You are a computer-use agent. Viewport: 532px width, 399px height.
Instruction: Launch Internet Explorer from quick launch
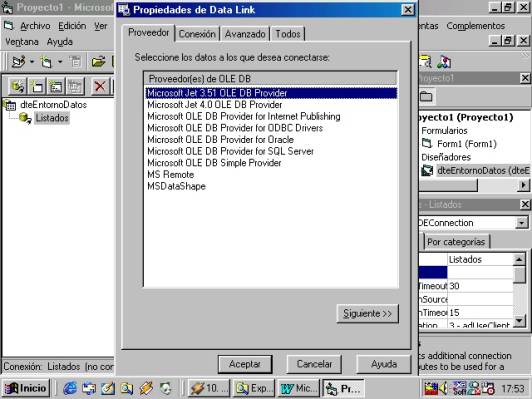pyautogui.click(x=70, y=388)
